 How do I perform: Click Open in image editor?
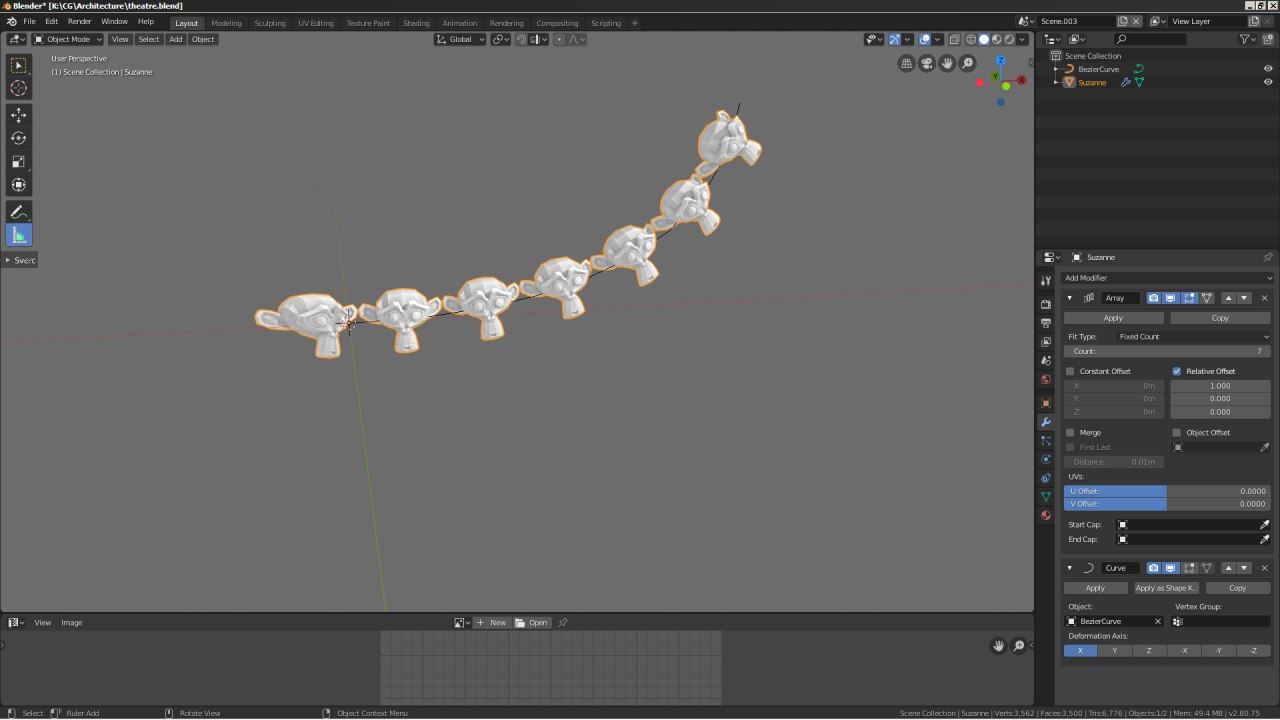(x=532, y=622)
